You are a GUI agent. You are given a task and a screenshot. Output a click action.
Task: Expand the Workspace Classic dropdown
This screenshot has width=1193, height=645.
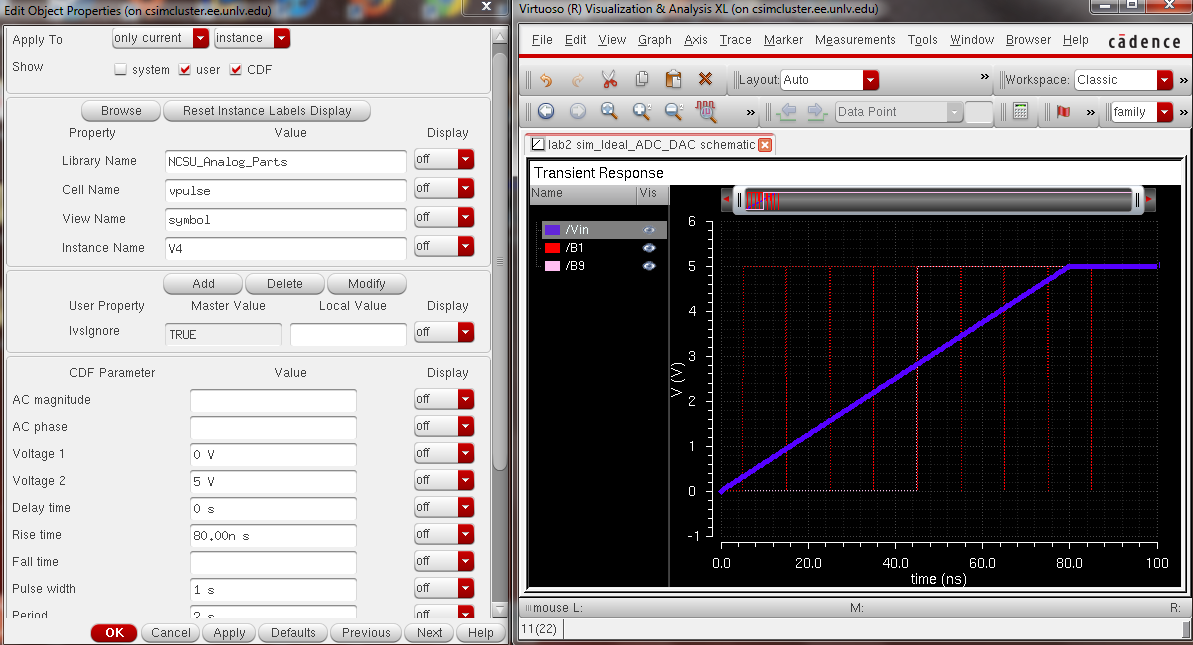1164,80
